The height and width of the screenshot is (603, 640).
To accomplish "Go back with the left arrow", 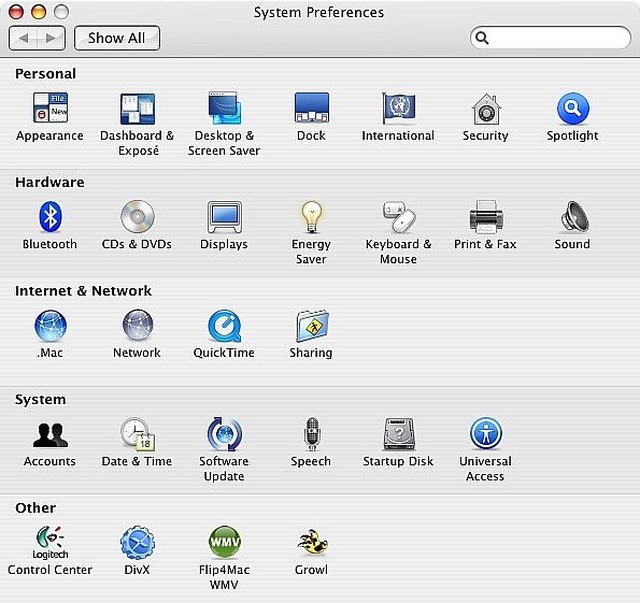I will [x=23, y=38].
